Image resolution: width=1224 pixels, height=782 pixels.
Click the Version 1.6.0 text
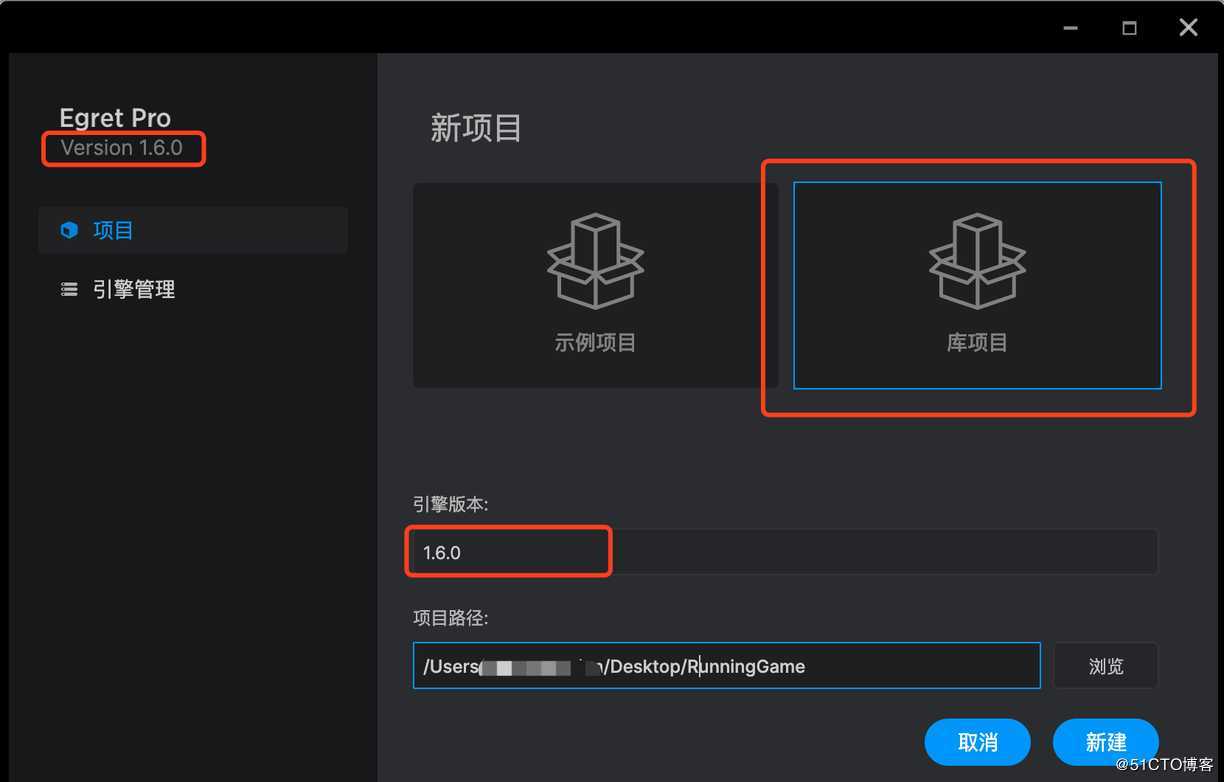click(121, 148)
